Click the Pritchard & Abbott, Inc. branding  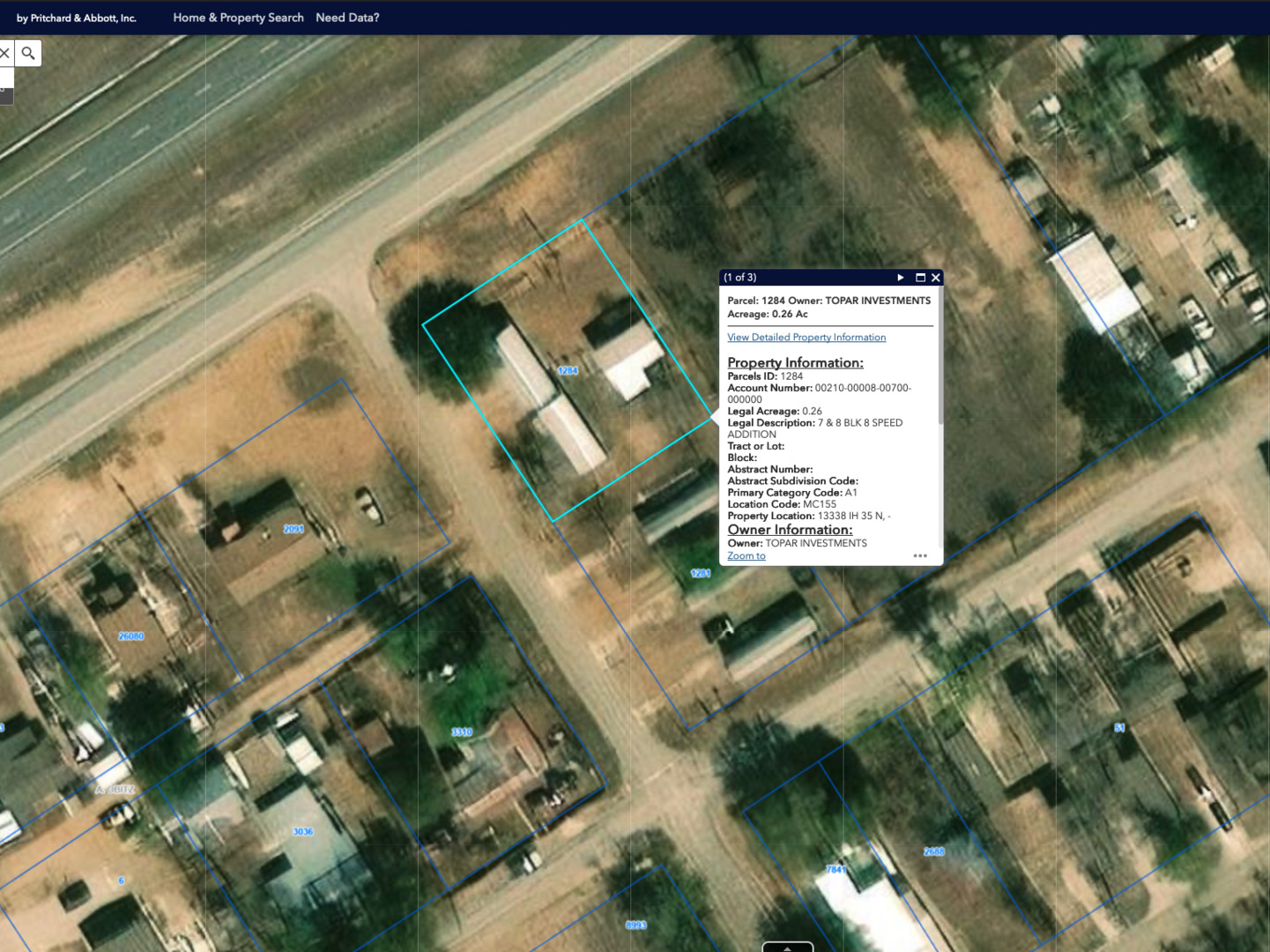(x=77, y=18)
